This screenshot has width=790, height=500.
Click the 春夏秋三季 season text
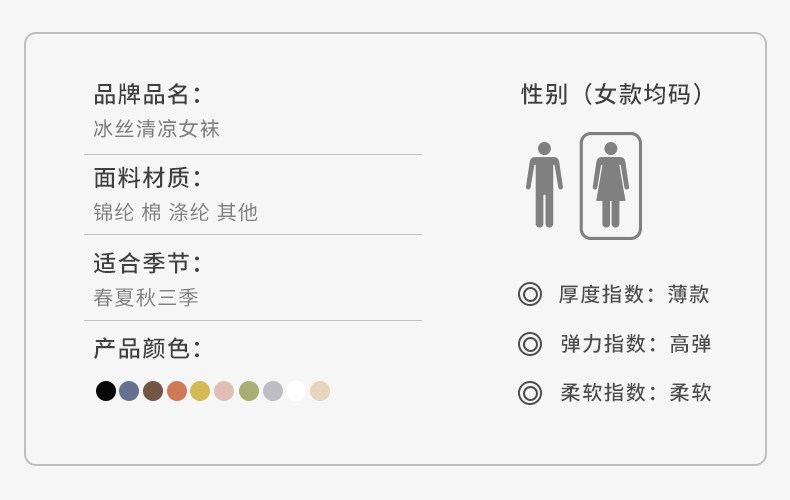coord(146,297)
